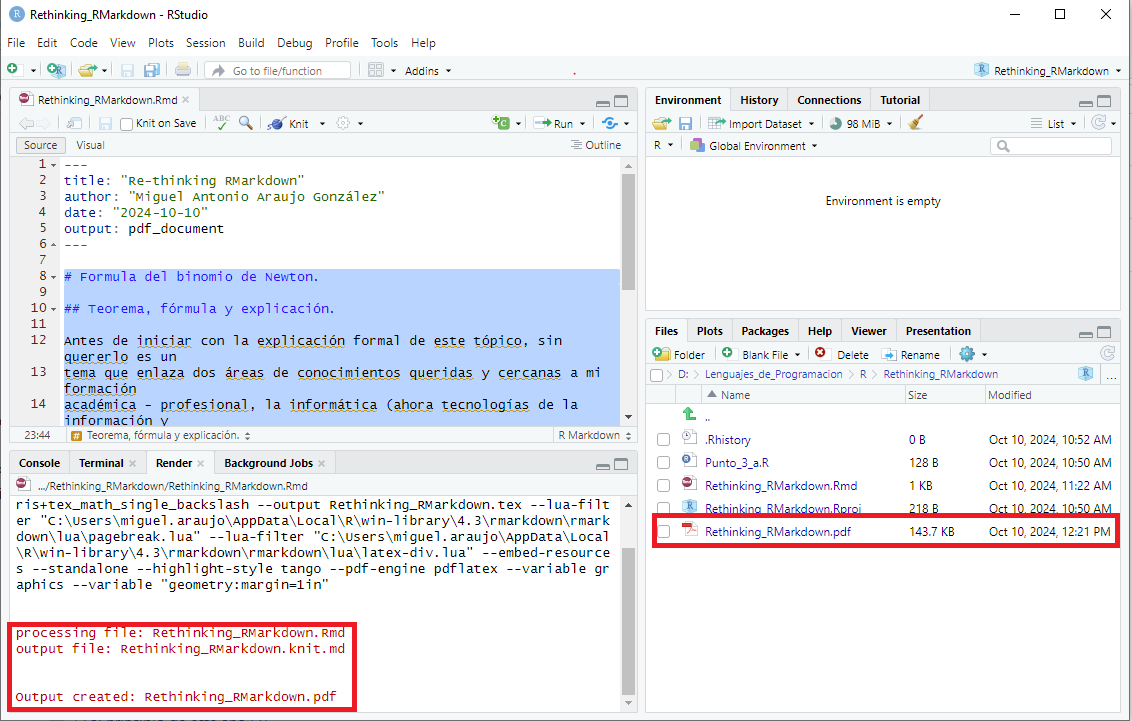The image size is (1132, 721).
Task: Close the Render tab
Action: click(x=200, y=463)
